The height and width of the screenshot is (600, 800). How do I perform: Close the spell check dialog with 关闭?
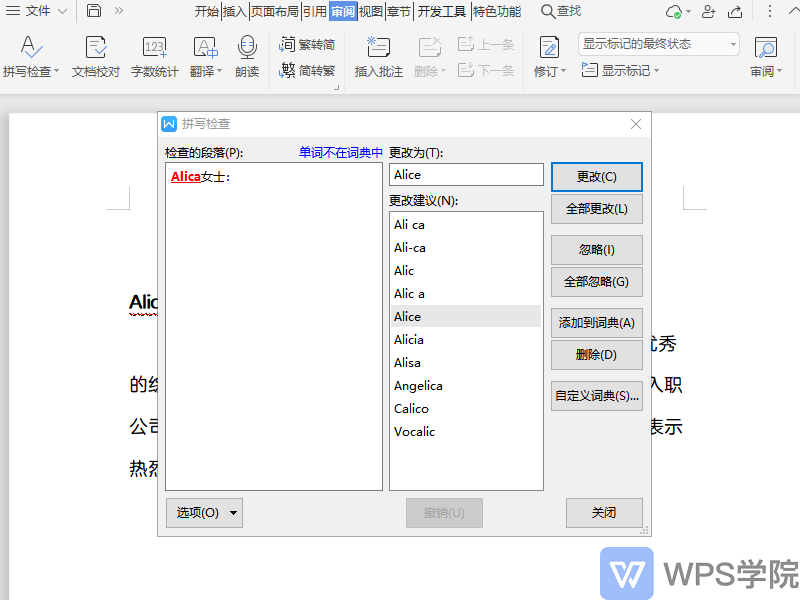[x=604, y=513]
